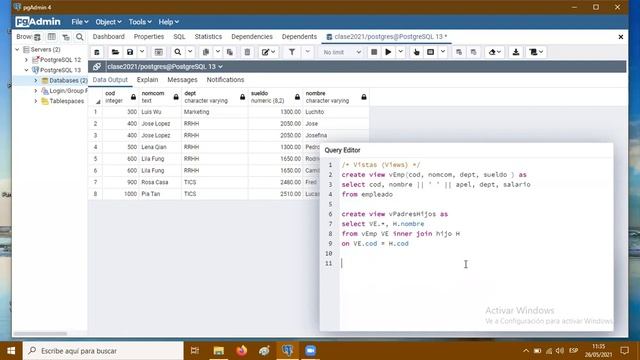Select the Explain results tab

click(x=147, y=80)
